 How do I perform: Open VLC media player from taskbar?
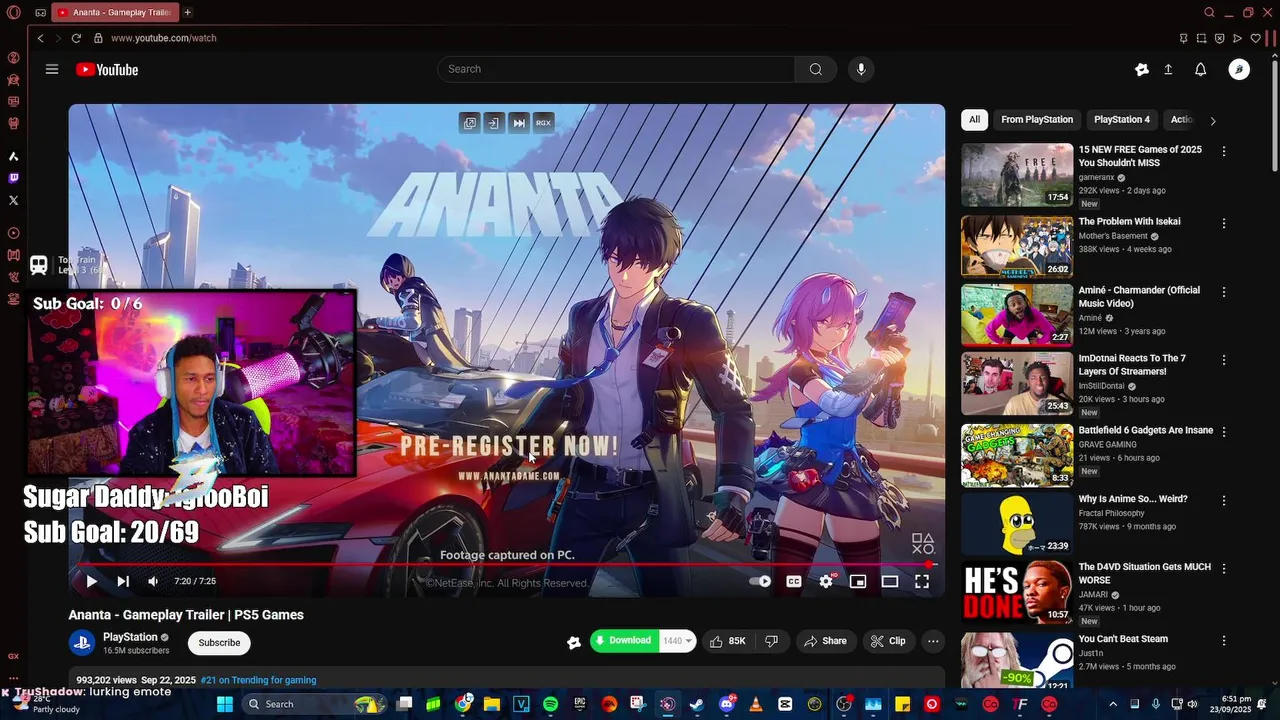pos(755,704)
